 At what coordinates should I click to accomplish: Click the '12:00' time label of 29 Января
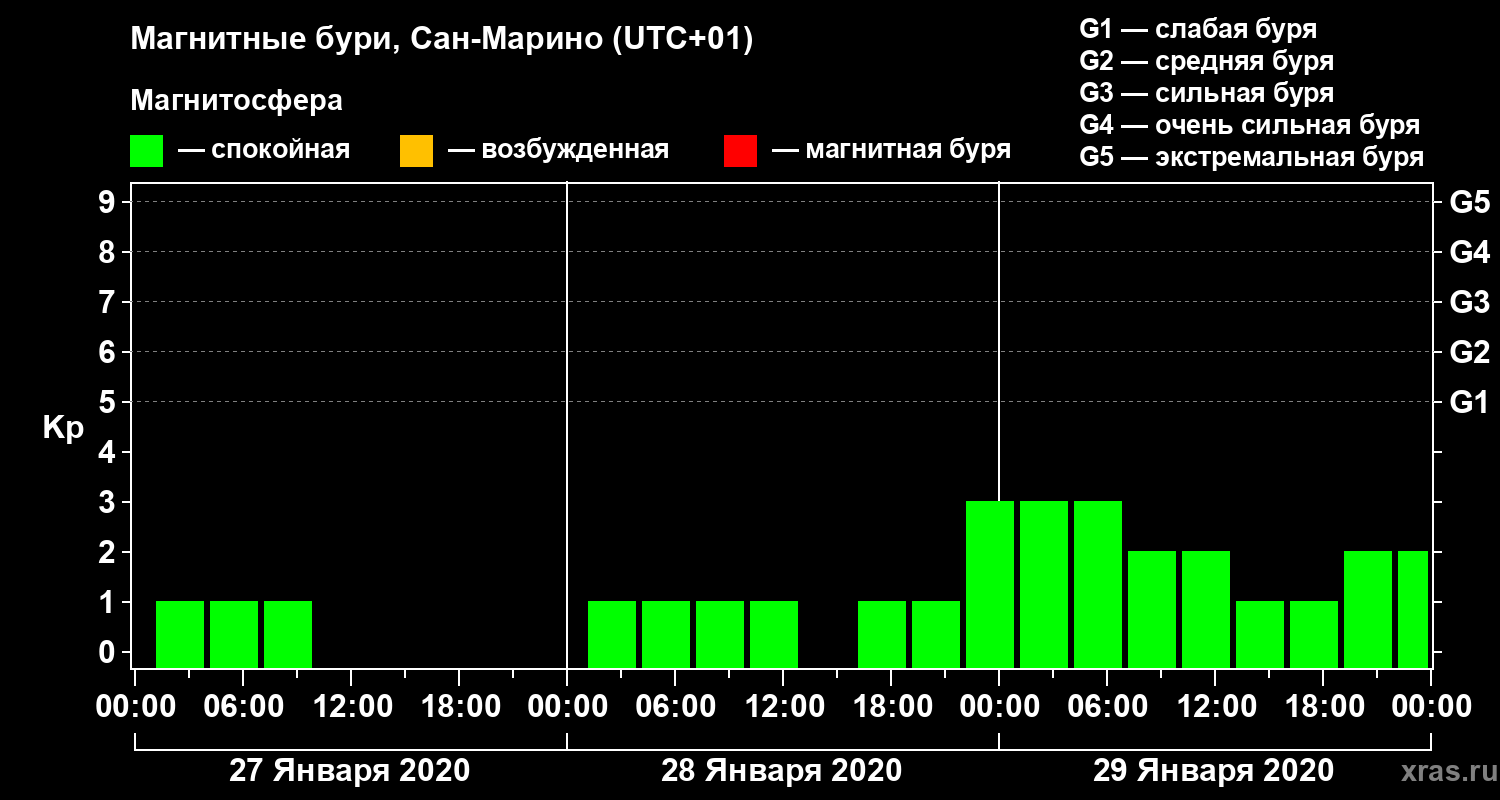click(1215, 707)
